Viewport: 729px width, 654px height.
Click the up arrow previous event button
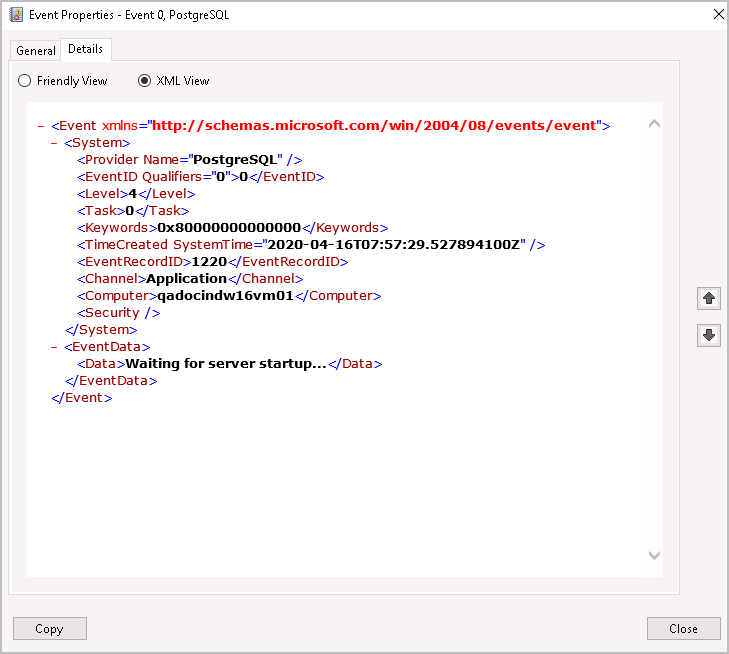point(709,298)
